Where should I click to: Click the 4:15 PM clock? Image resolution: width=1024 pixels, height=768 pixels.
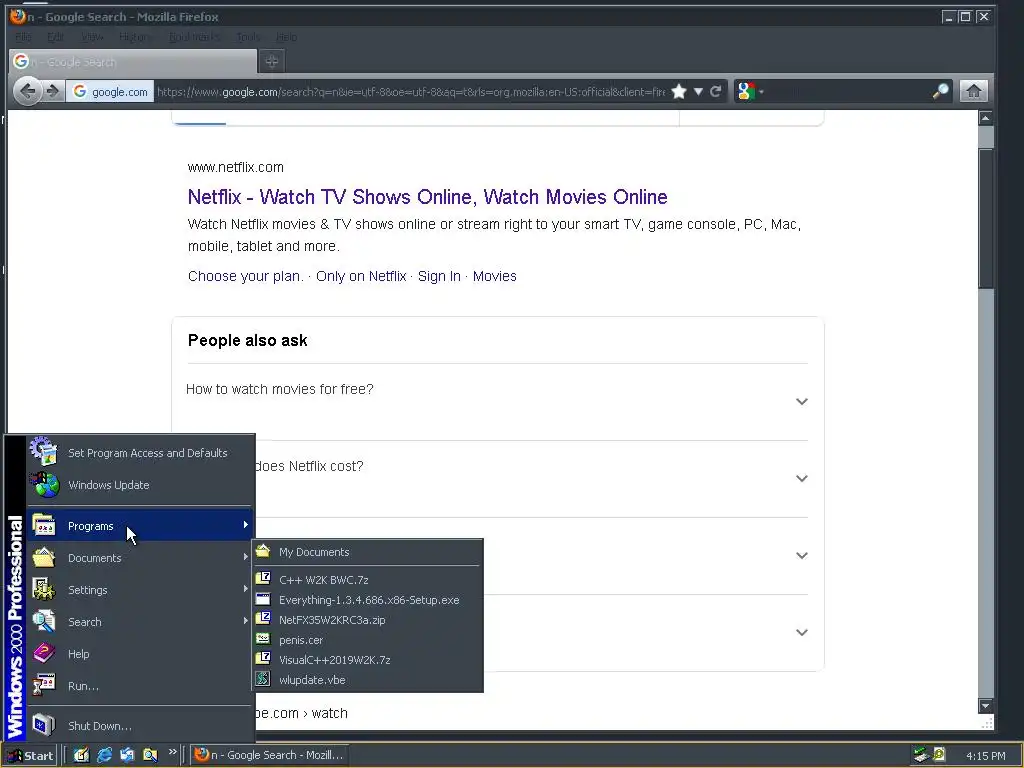(x=985, y=756)
